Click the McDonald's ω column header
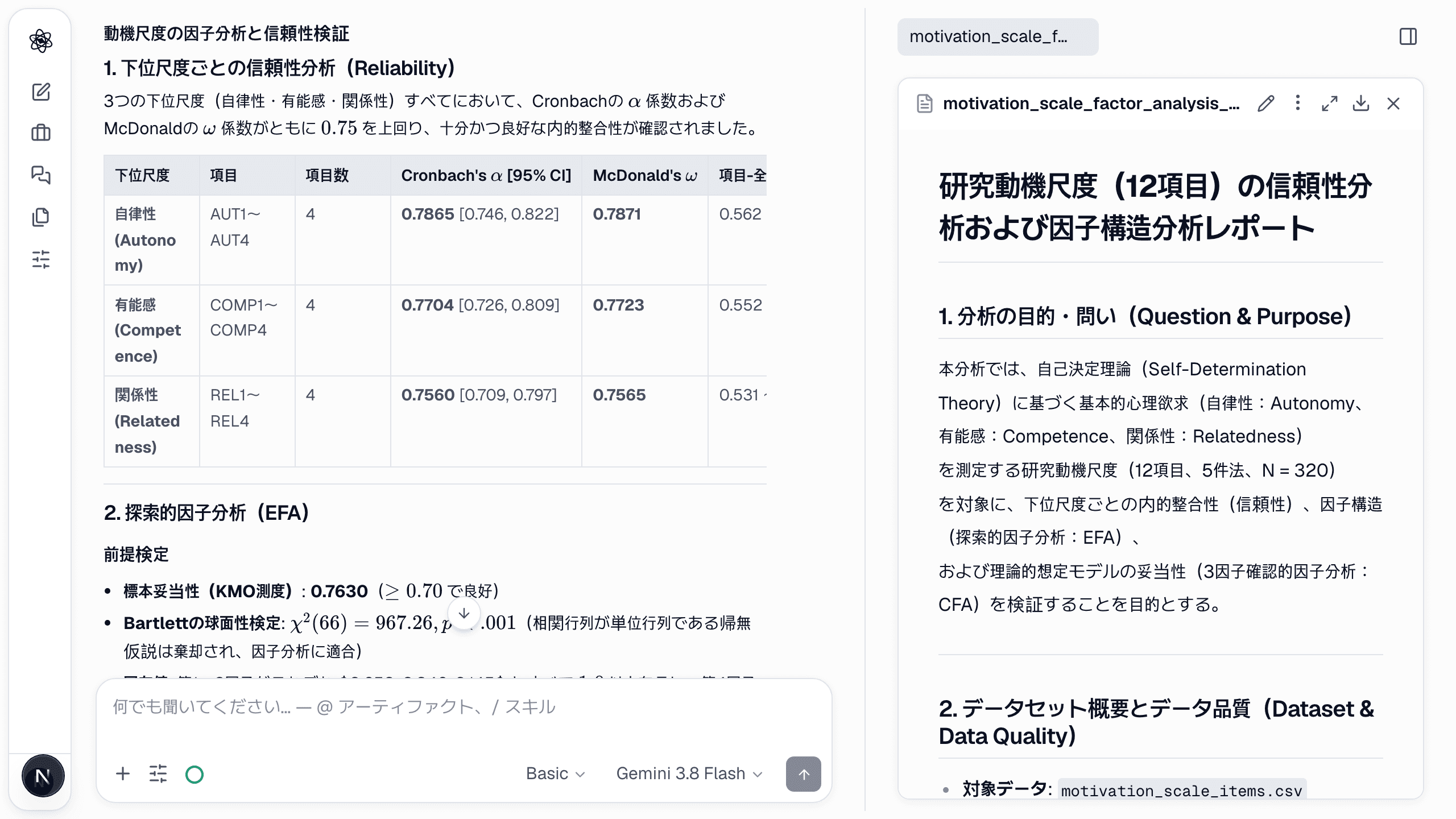 pyautogui.click(x=644, y=176)
